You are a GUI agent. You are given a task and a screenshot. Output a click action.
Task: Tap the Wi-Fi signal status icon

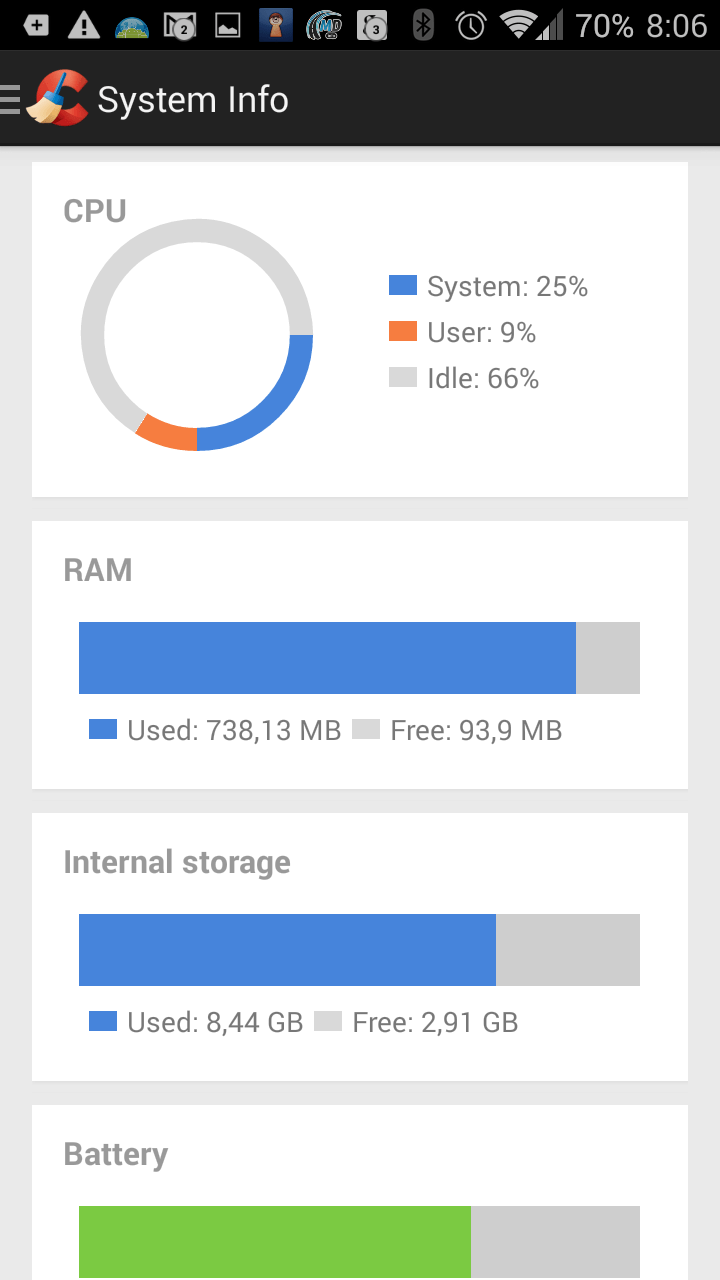[x=520, y=25]
